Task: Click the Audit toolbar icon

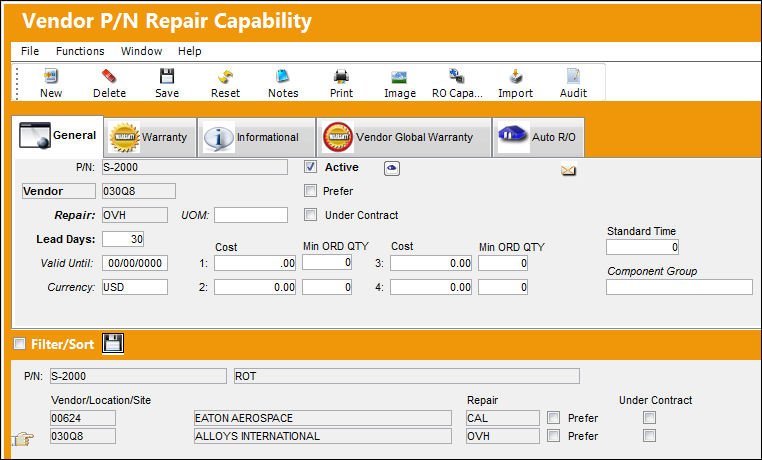Action: pos(573,76)
